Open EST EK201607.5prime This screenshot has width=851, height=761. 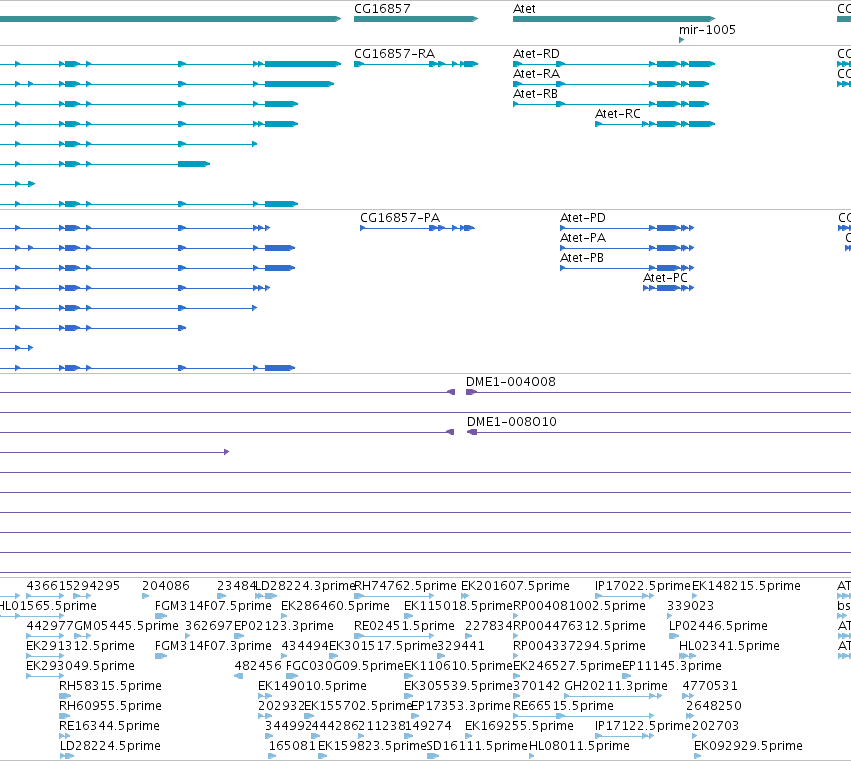pyautogui.click(x=515, y=586)
